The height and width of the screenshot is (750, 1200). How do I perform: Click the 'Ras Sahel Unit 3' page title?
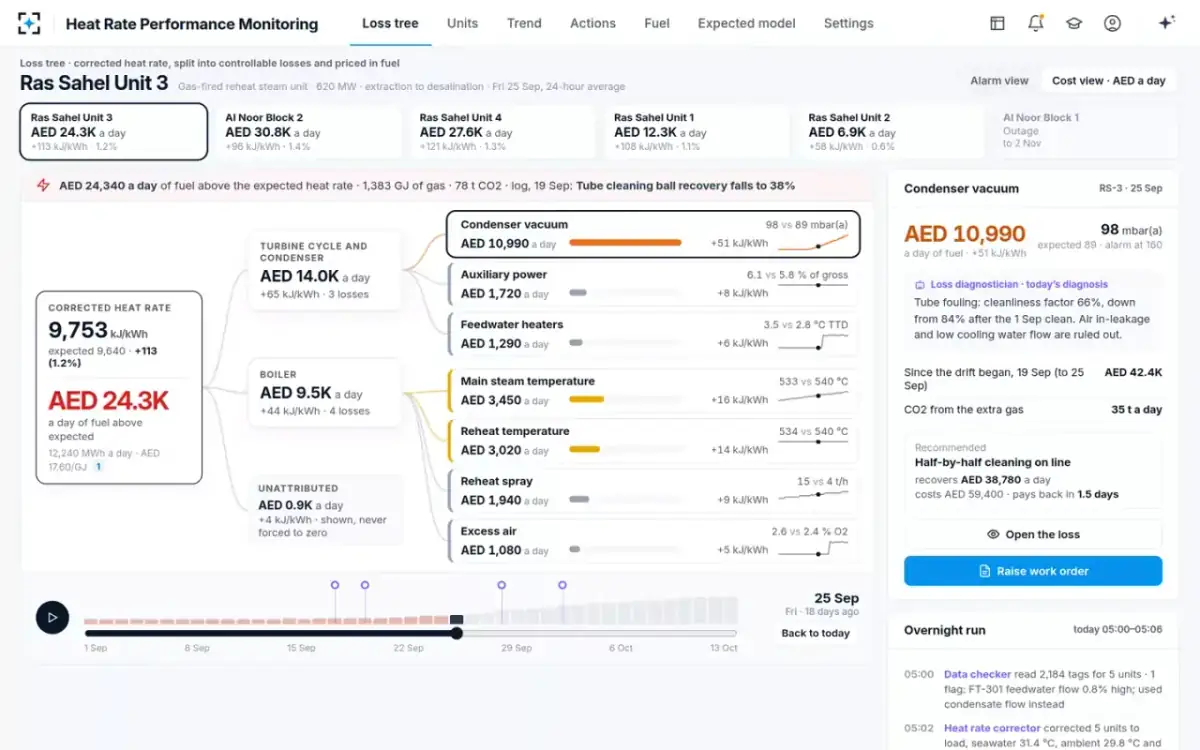[x=94, y=83]
